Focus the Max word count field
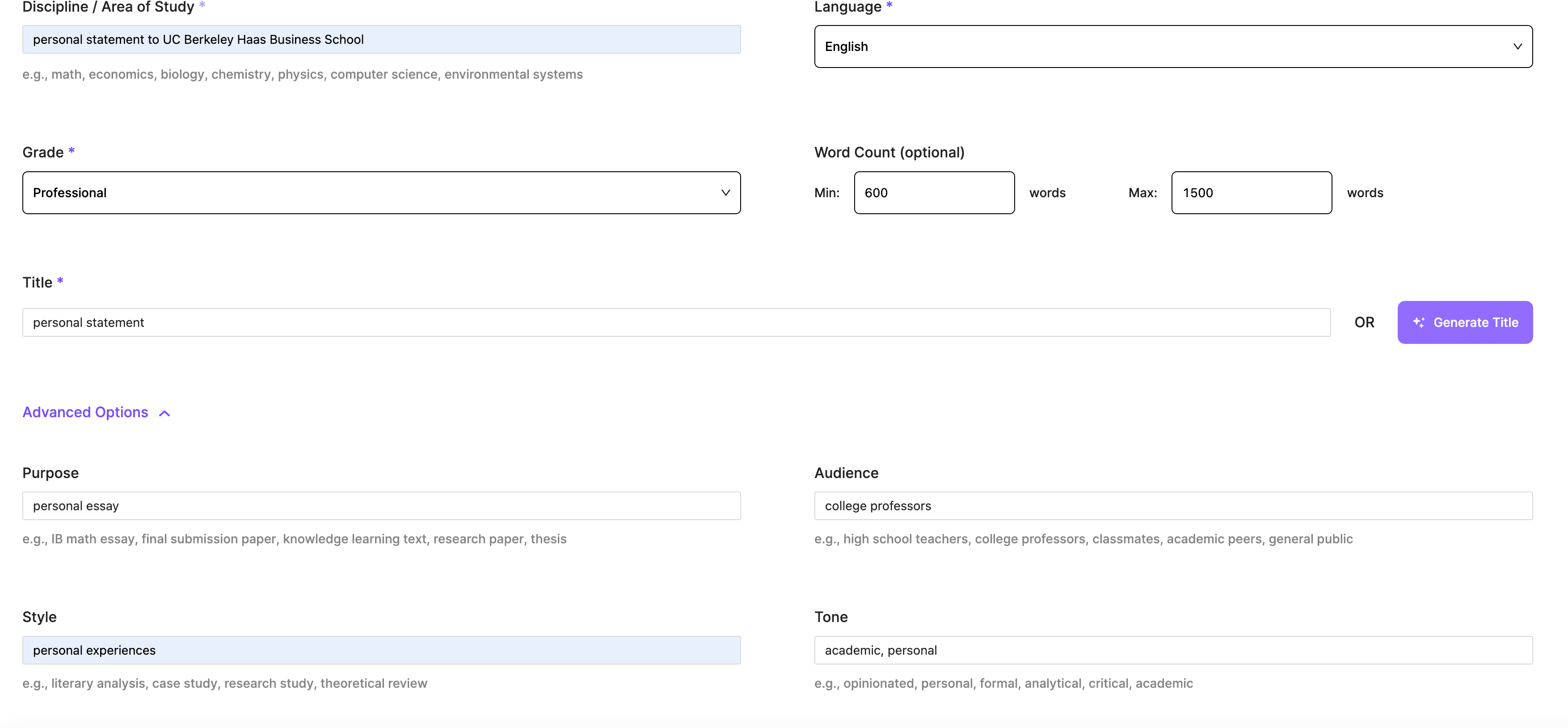Viewport: 1568px width, 728px height. pos(1251,193)
